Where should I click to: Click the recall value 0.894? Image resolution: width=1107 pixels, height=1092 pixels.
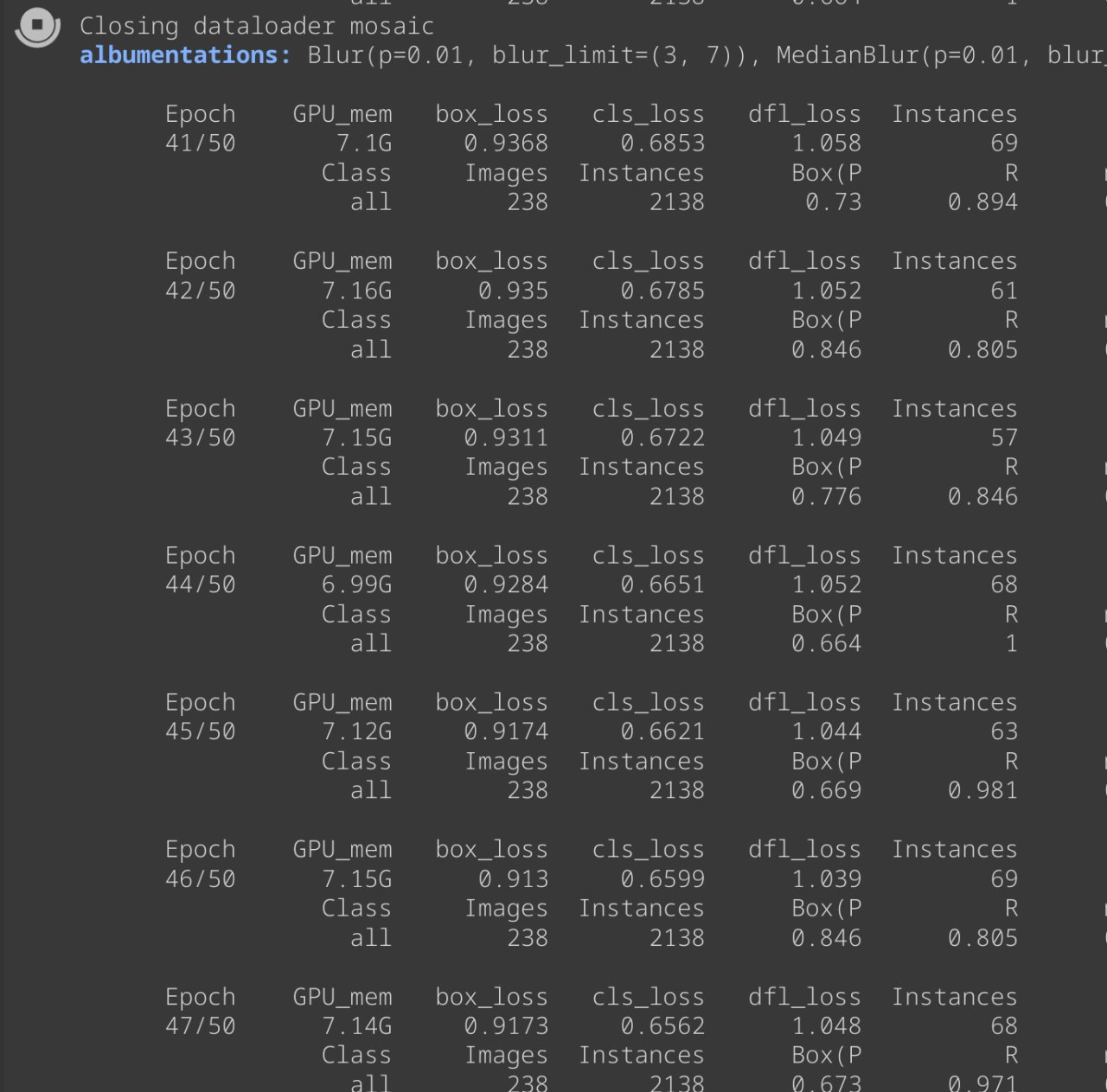point(983,202)
